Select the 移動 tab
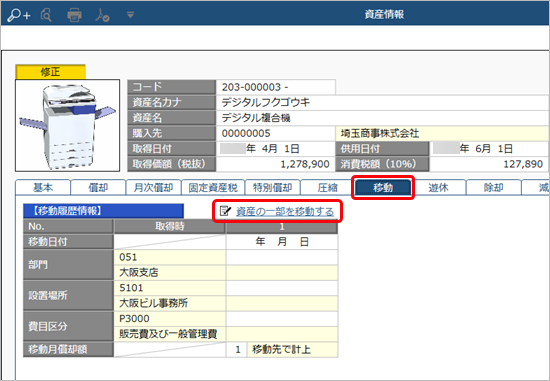Image resolution: width=550 pixels, height=381 pixels. (x=383, y=187)
